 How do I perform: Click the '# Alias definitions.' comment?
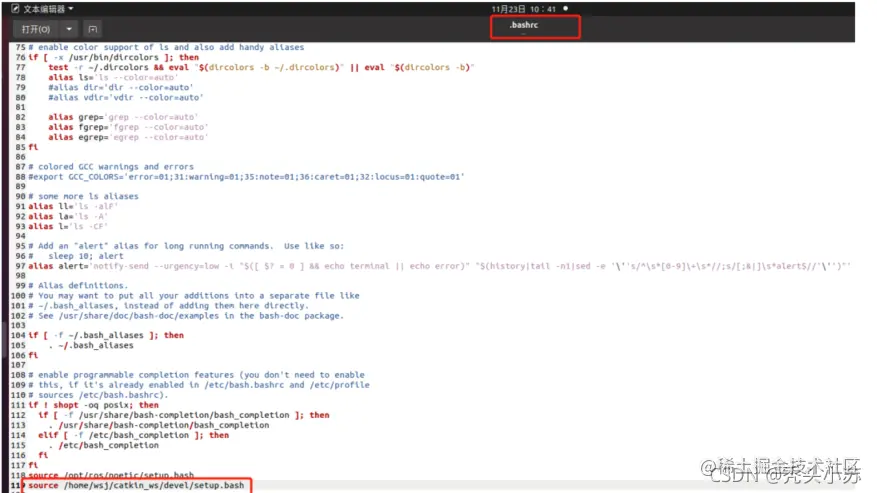coord(78,285)
